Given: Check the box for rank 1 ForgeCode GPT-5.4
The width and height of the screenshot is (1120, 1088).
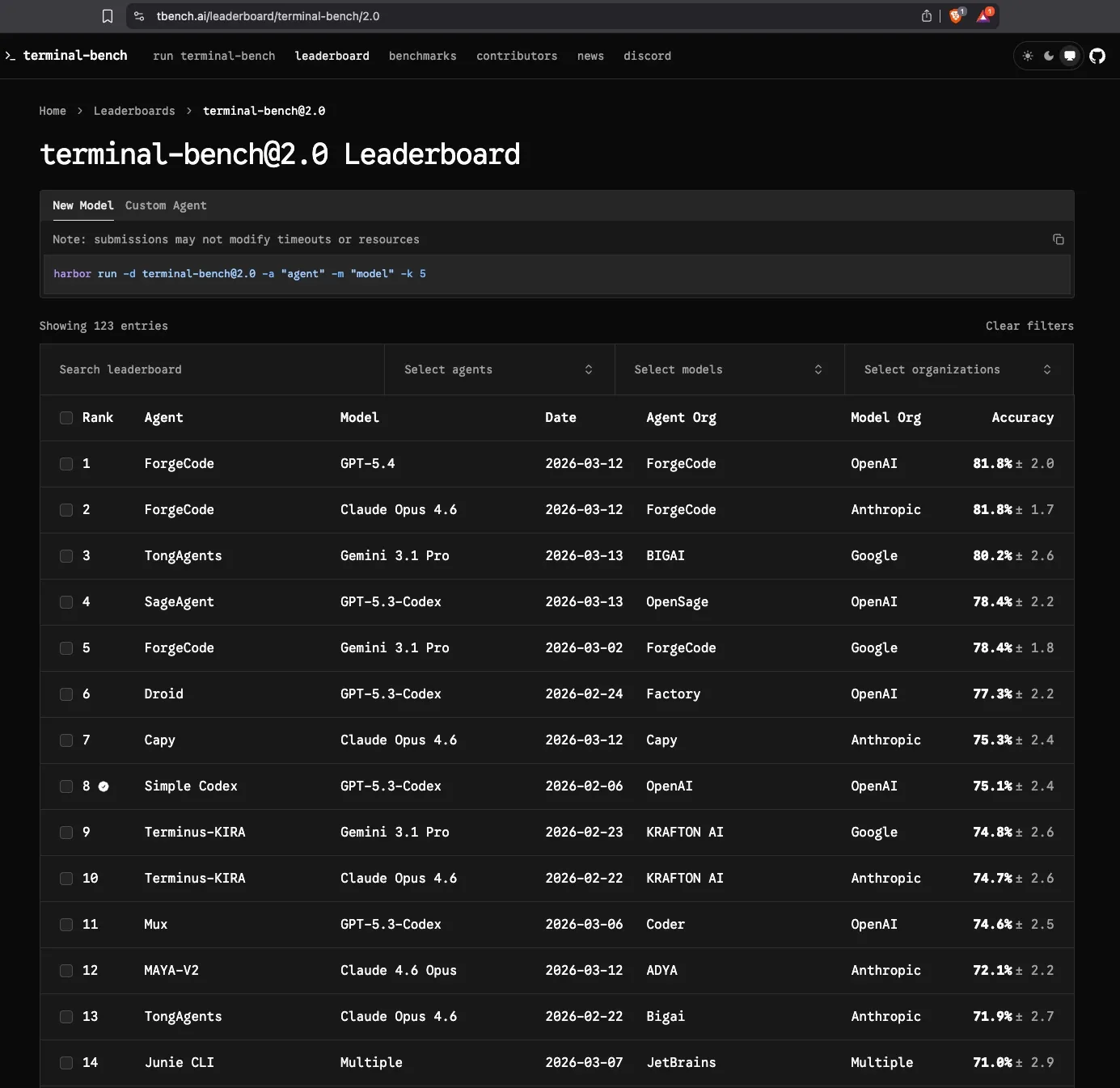Looking at the screenshot, I should pyautogui.click(x=66, y=464).
